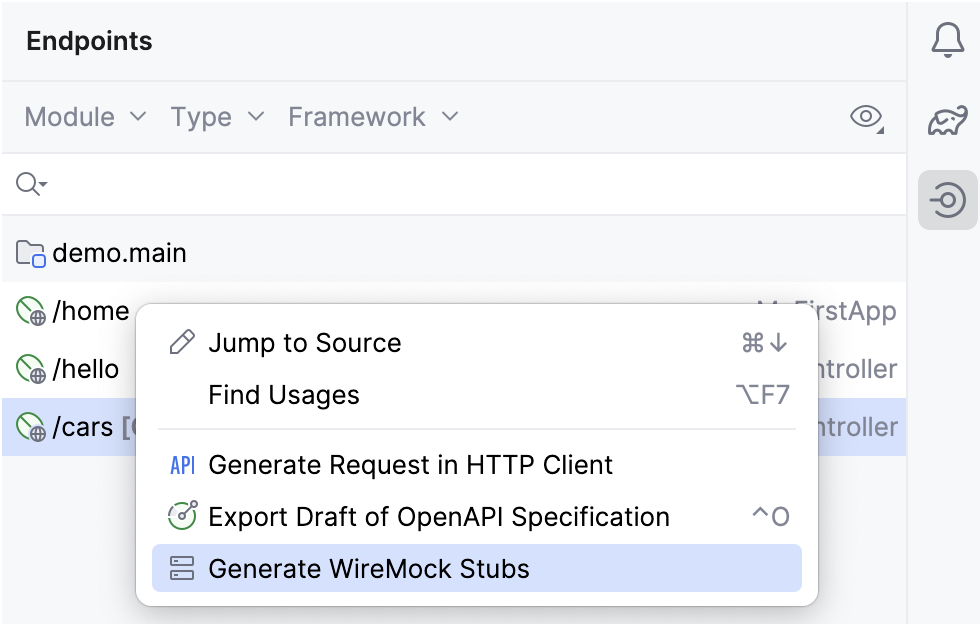Screen dimensions: 980x624
Task: Toggle endpoint details with the eye icon
Action: click(x=866, y=117)
